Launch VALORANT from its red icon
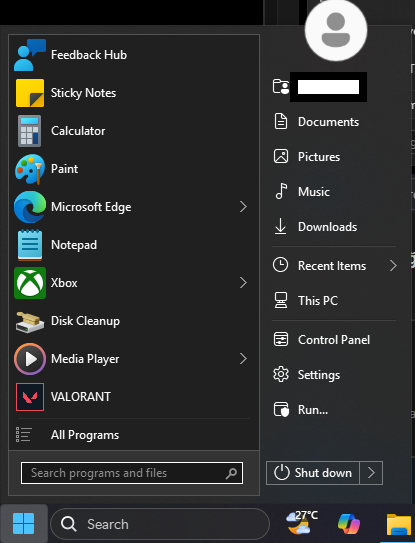The height and width of the screenshot is (543, 415). point(30,397)
